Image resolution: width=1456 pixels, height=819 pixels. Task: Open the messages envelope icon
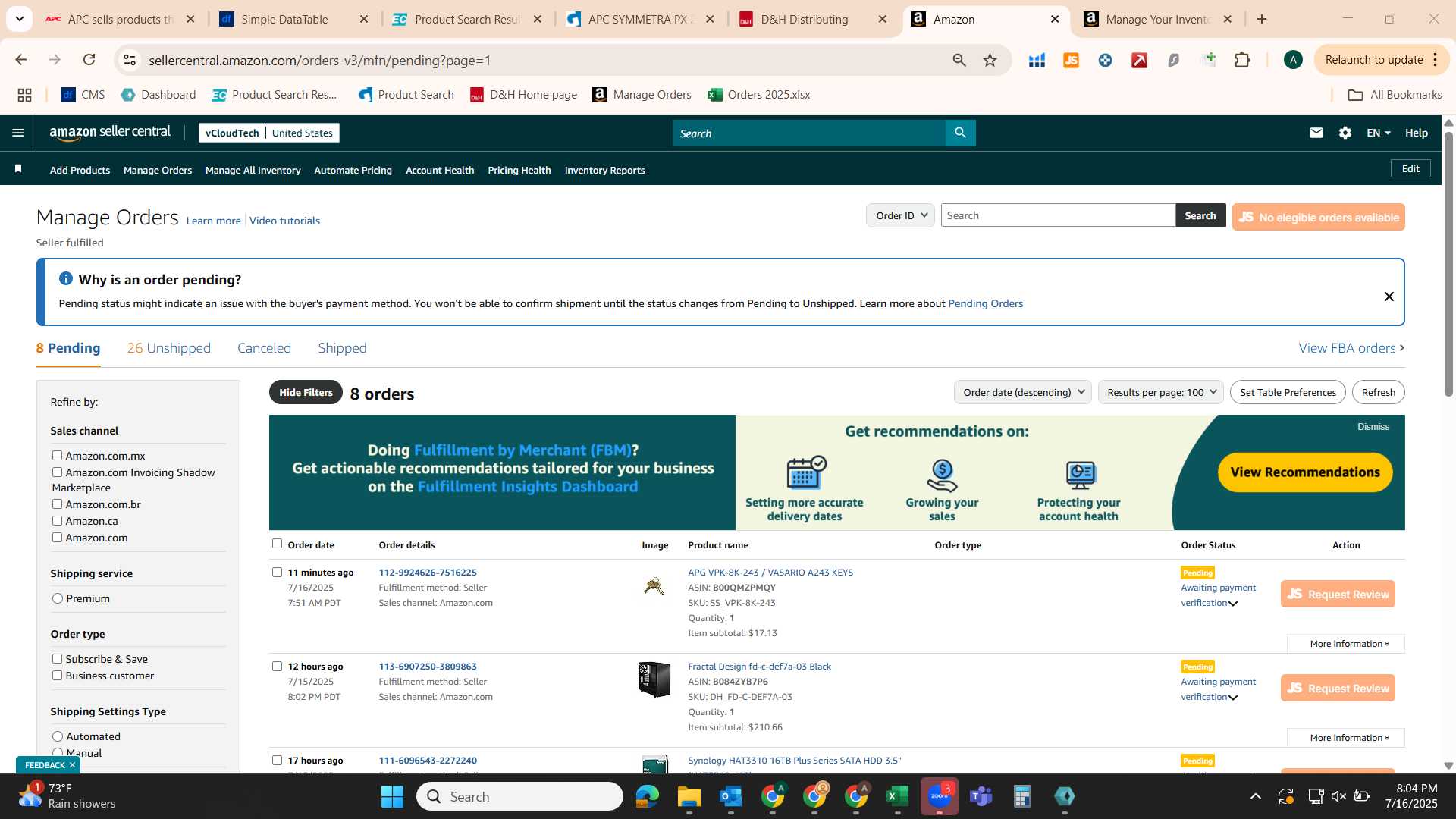[1316, 133]
